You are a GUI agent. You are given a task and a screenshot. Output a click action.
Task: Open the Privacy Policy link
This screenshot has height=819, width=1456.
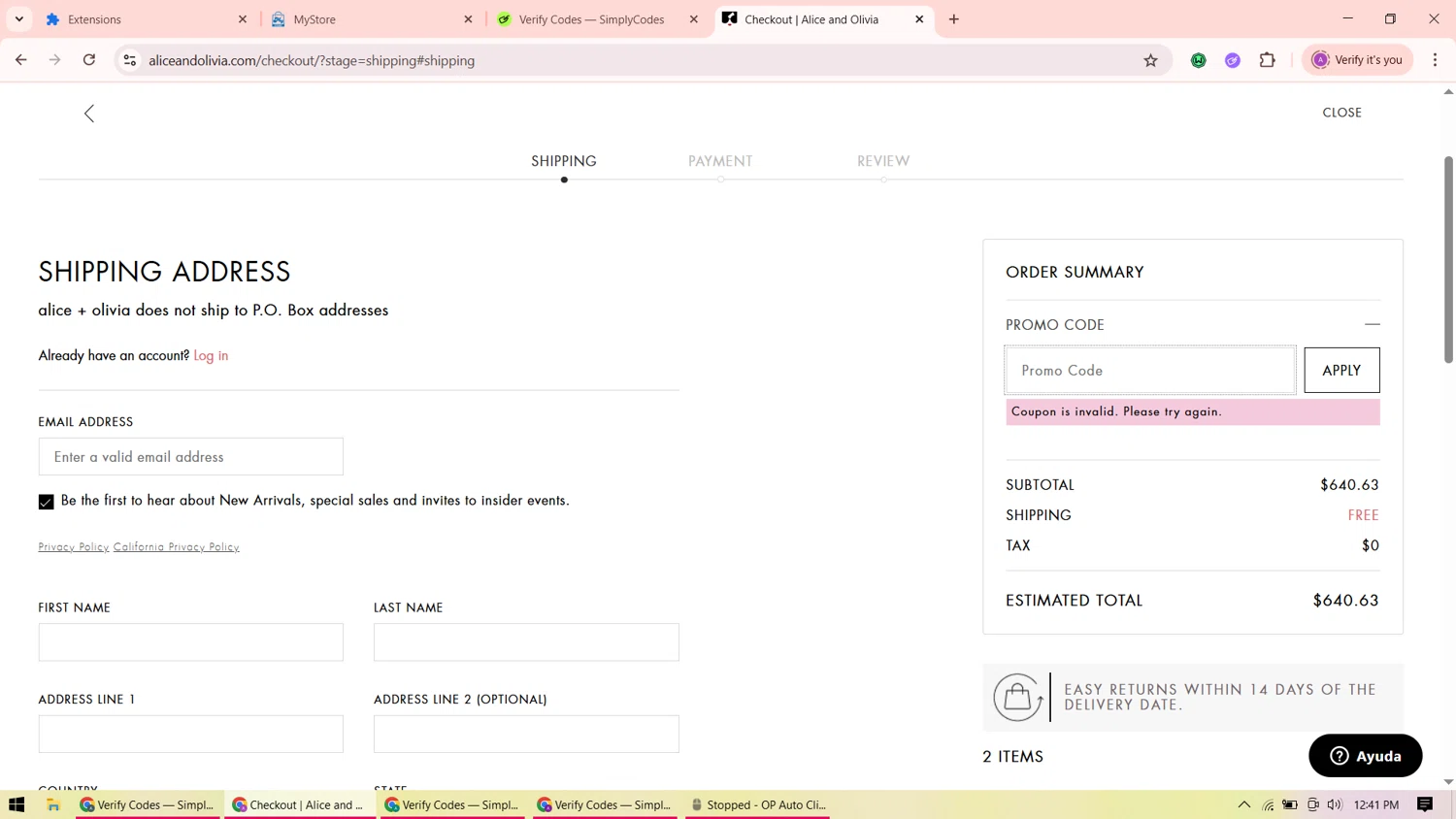point(74,547)
